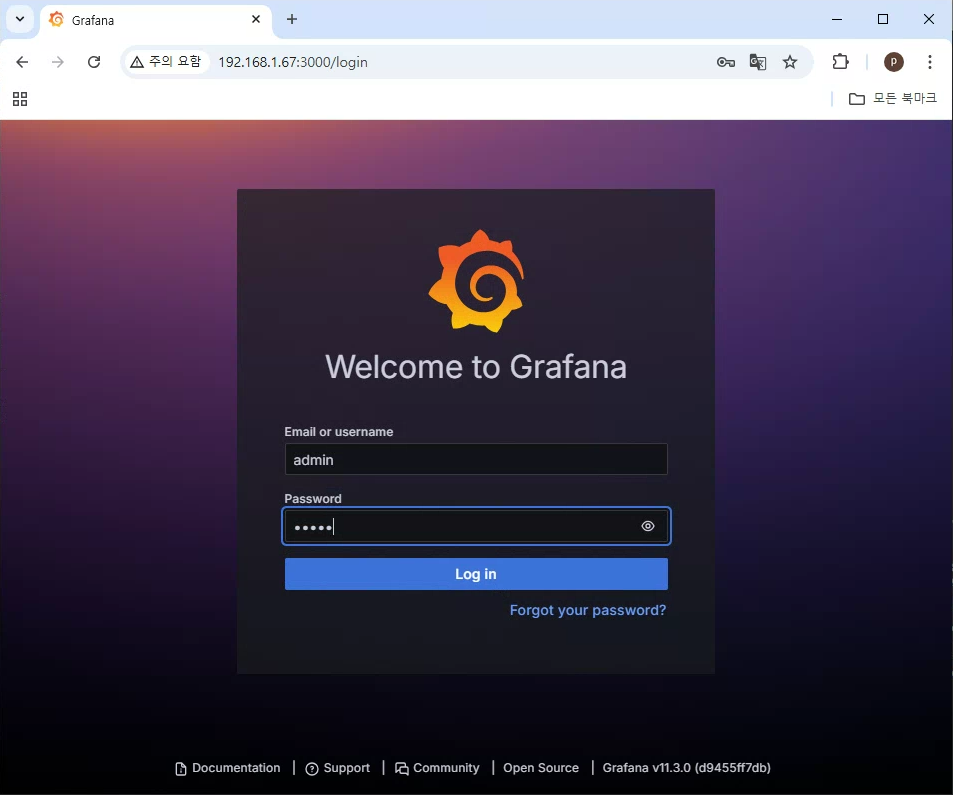Click the Grafana swirl logo

click(x=476, y=281)
